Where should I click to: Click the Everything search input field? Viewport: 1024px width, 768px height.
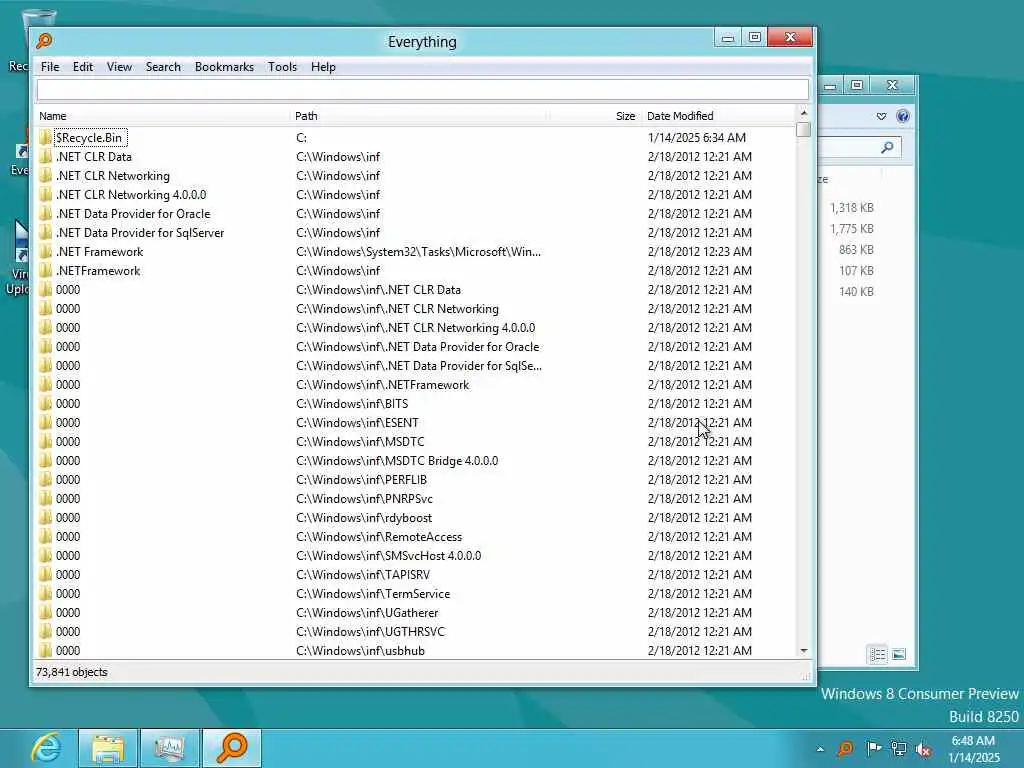pos(423,89)
